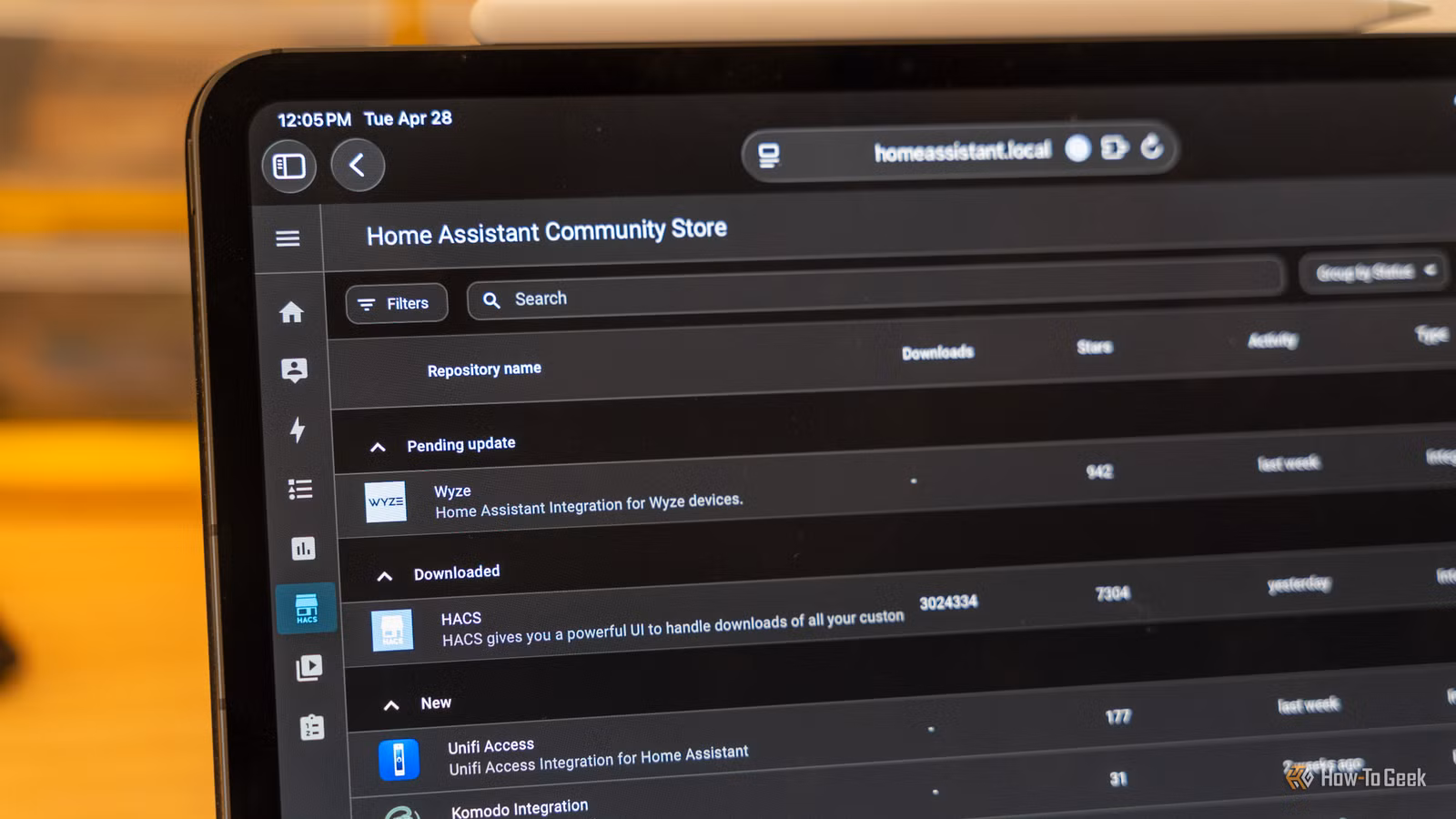Click the 942 stars value for Wyze
Image resolution: width=1456 pixels, height=819 pixels.
(1099, 471)
